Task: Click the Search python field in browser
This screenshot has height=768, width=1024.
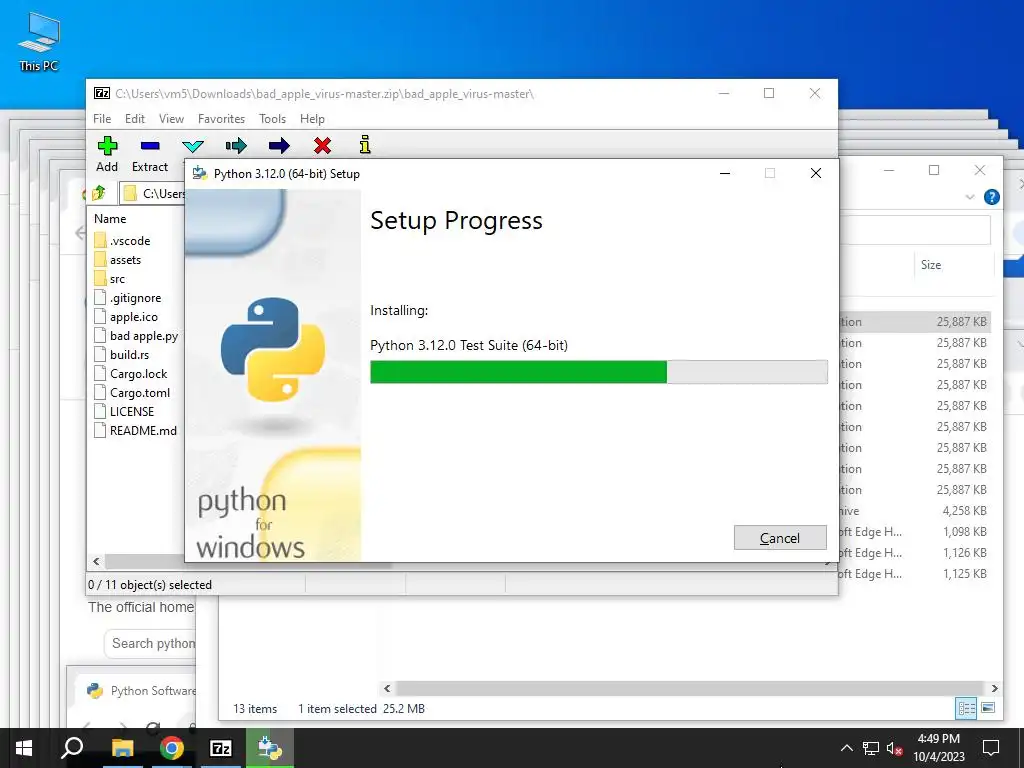Action: tap(150, 643)
